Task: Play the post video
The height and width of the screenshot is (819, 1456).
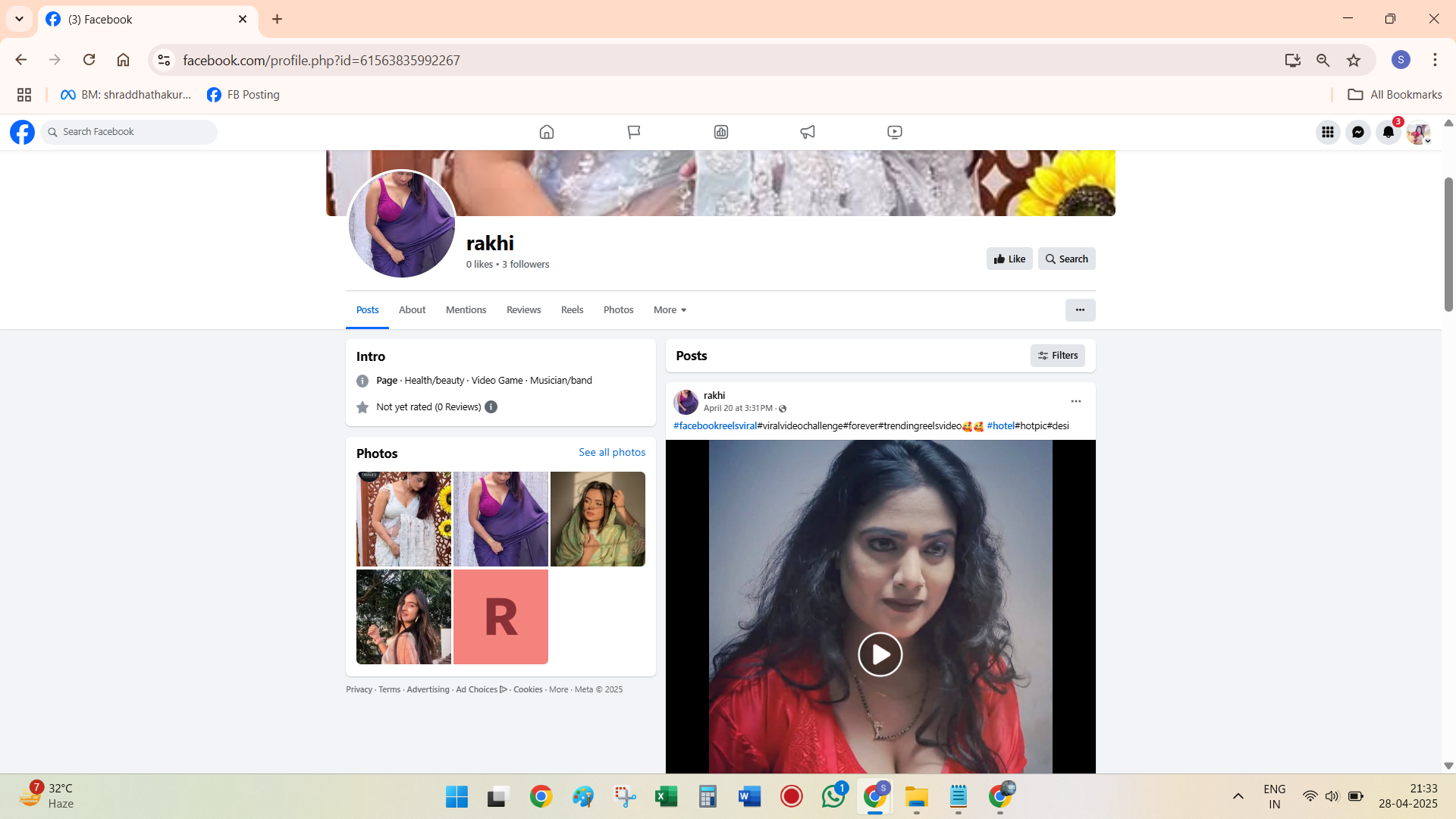Action: pos(880,654)
